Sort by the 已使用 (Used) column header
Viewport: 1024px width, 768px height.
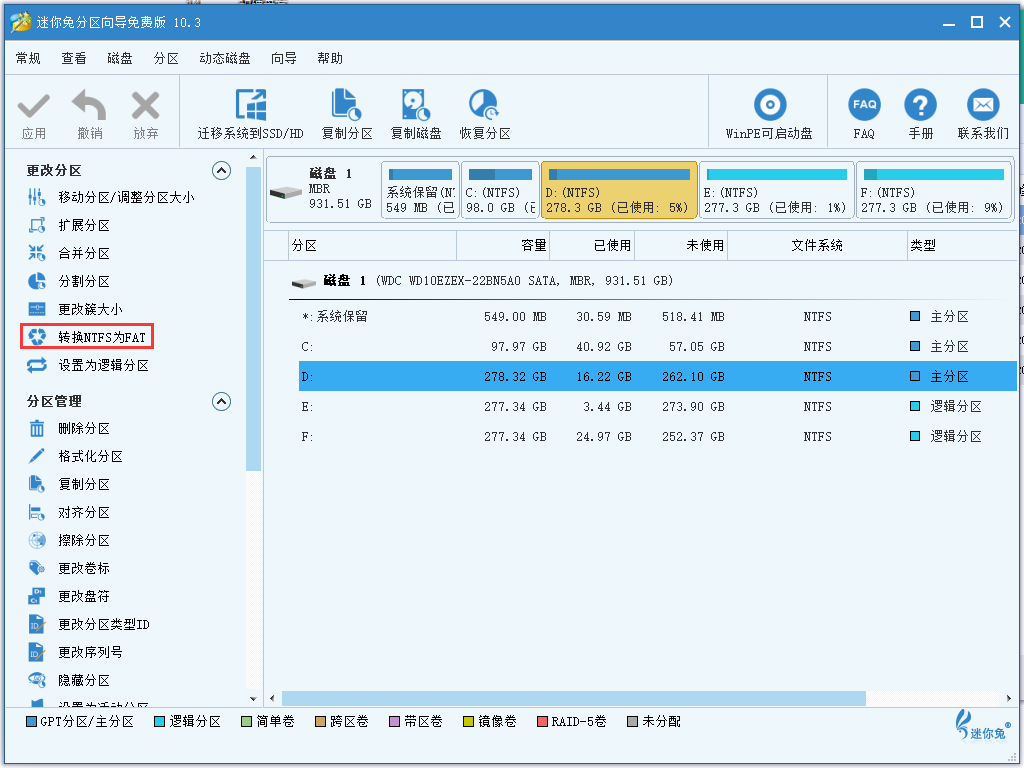[x=592, y=246]
